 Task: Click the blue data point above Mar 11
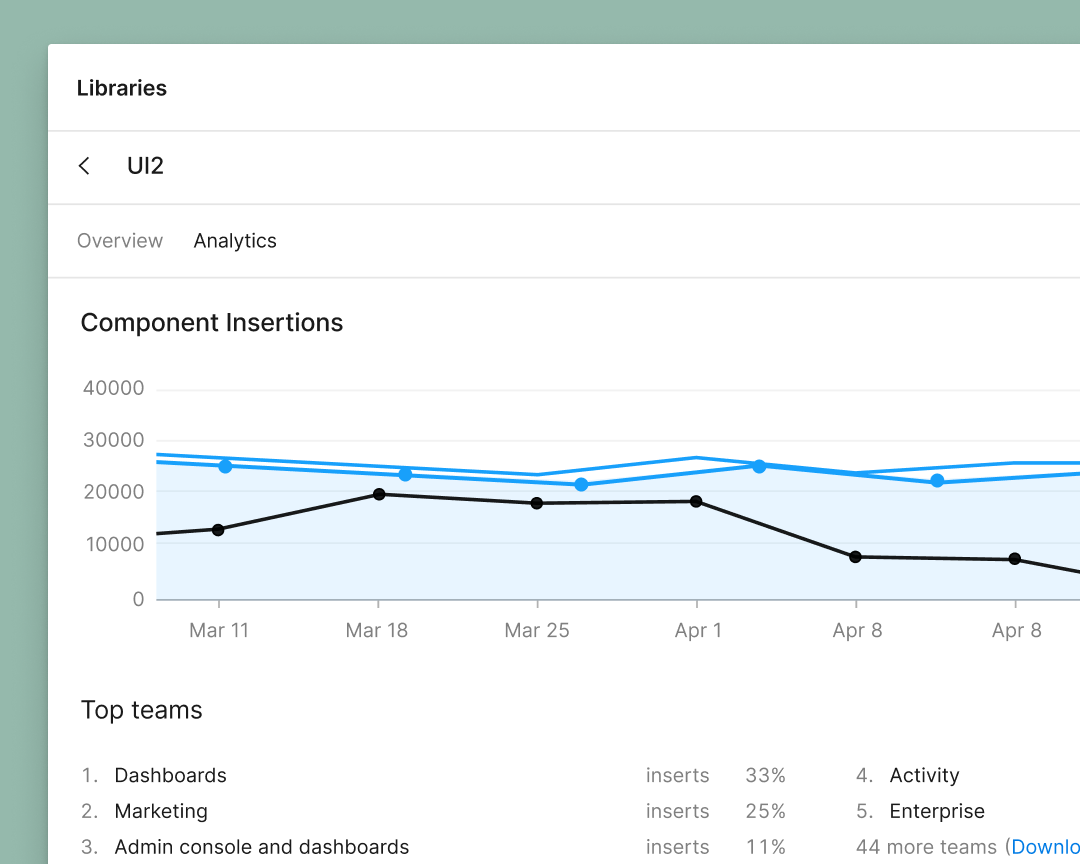225,466
